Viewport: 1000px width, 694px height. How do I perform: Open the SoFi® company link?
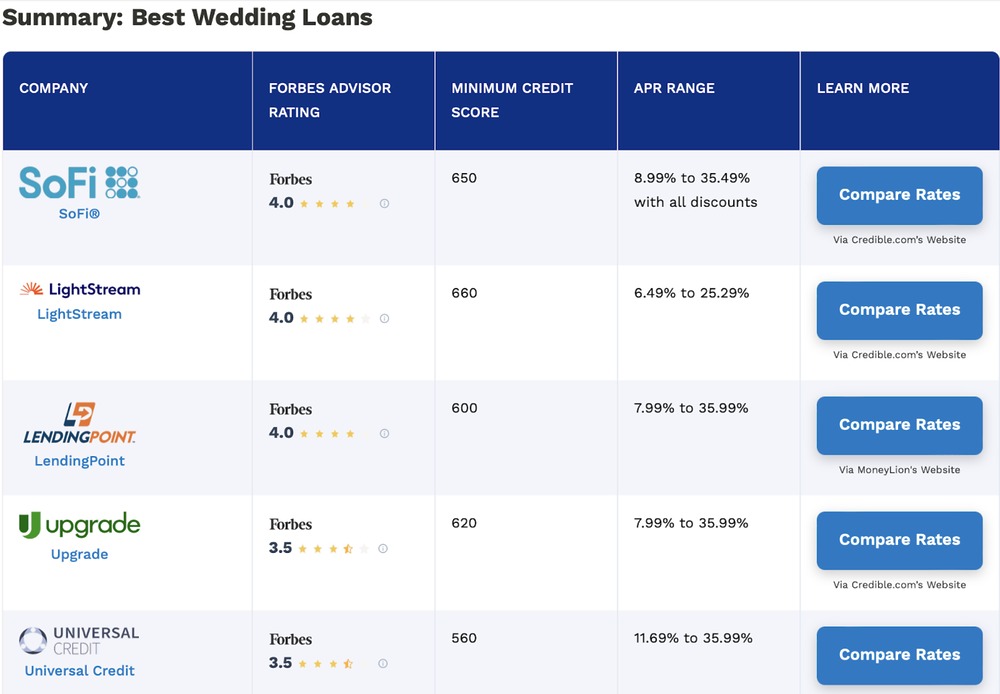click(79, 214)
